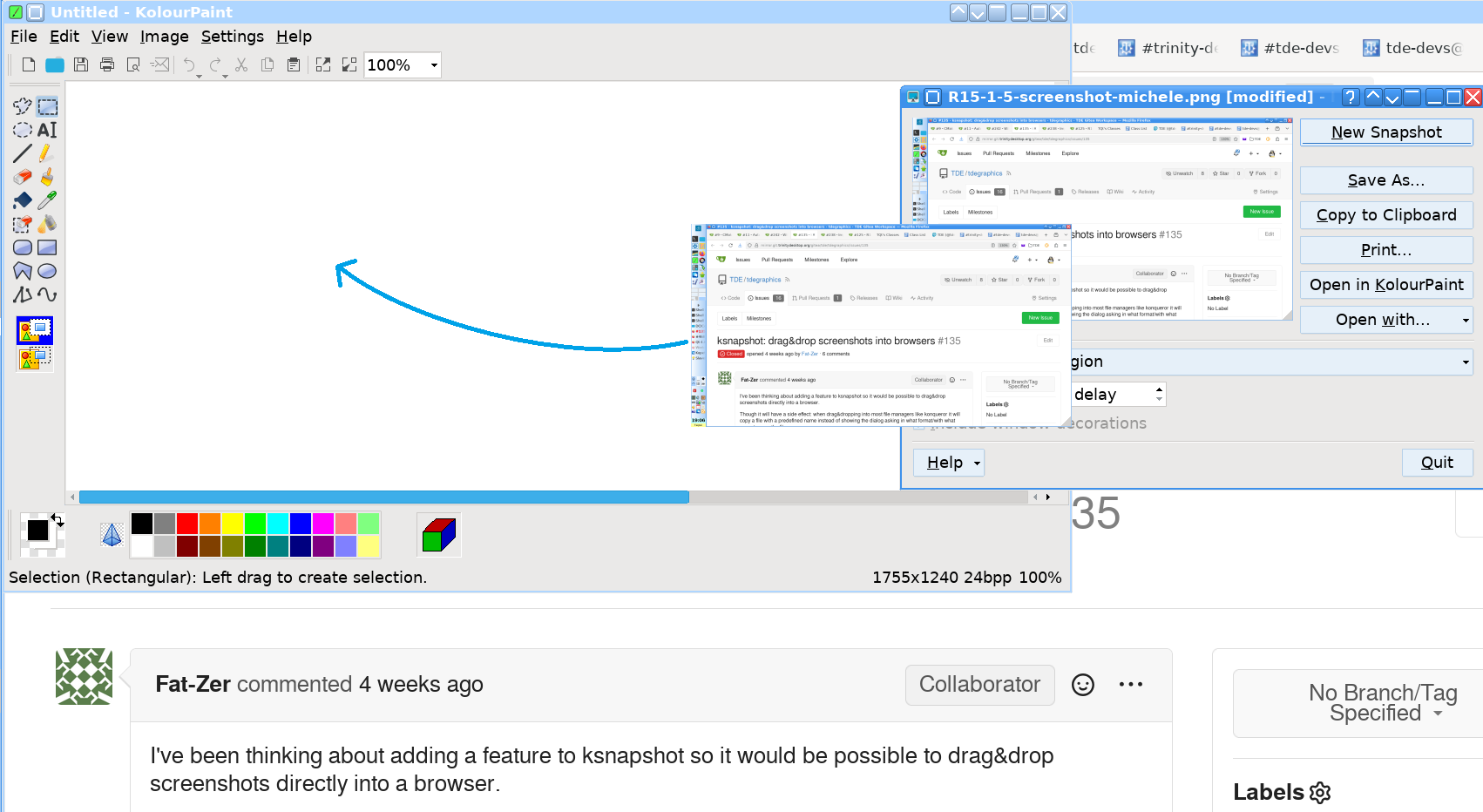Click the Redo toolbar icon
The width and height of the screenshot is (1483, 812).
point(214,64)
